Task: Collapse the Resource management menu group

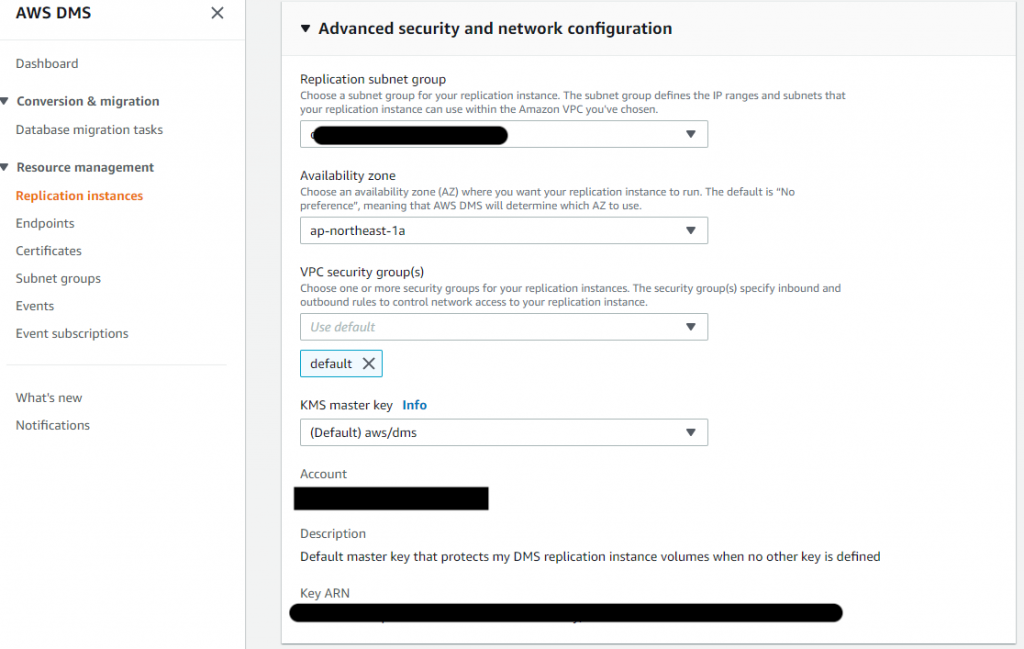Action: click(6, 167)
